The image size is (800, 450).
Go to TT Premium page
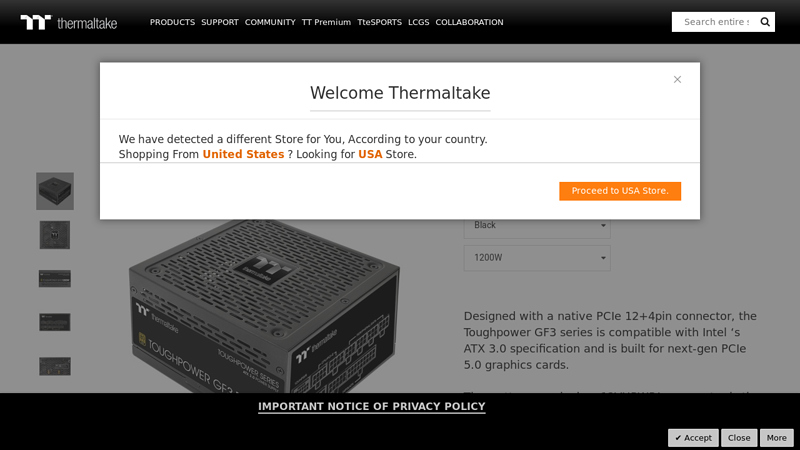pos(326,22)
